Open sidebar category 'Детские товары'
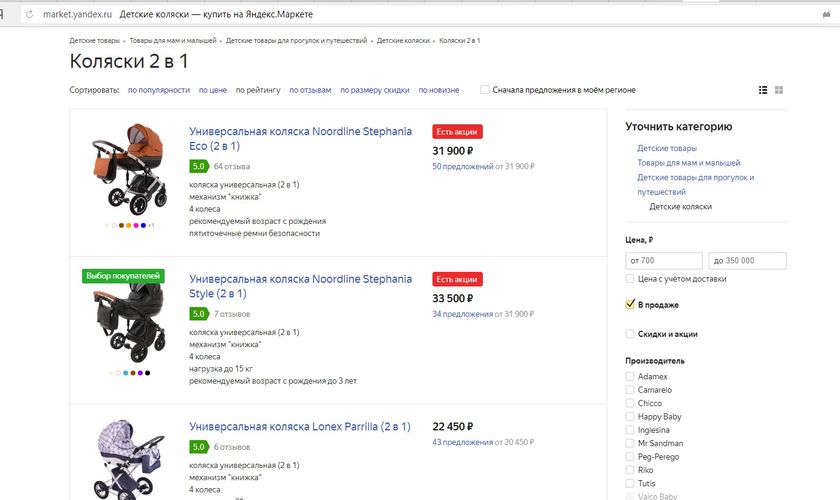This screenshot has height=500, width=840. pos(667,148)
